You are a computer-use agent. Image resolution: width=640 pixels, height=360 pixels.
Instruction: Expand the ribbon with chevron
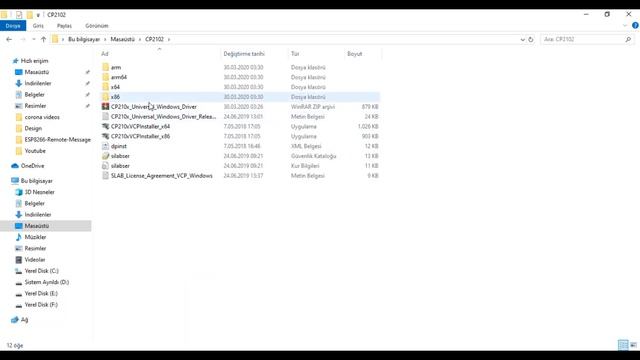[625, 26]
